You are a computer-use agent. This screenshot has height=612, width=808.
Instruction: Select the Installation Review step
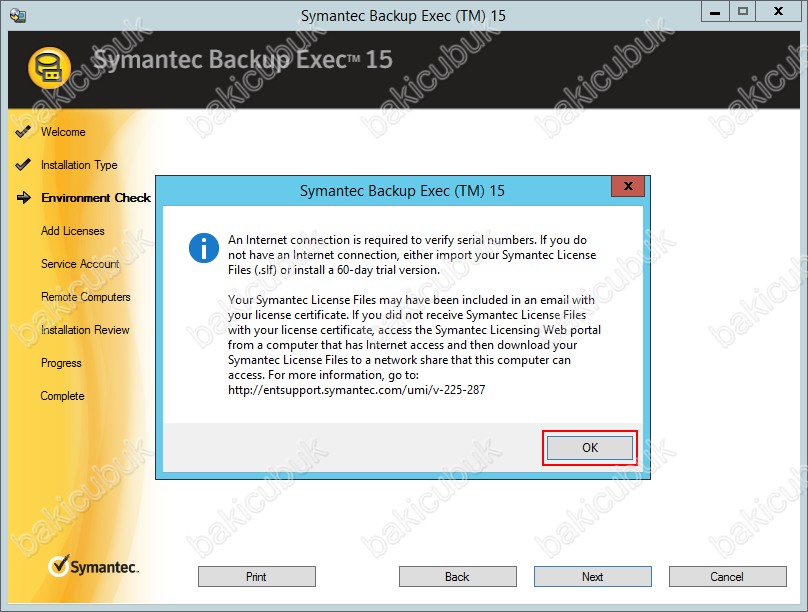coord(85,330)
